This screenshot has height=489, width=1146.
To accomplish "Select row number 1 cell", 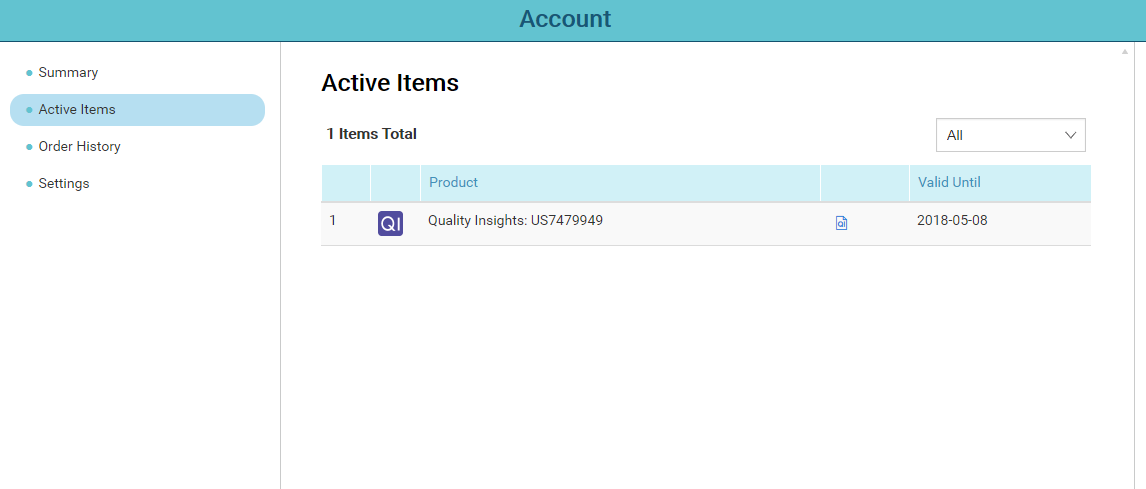I will point(333,220).
